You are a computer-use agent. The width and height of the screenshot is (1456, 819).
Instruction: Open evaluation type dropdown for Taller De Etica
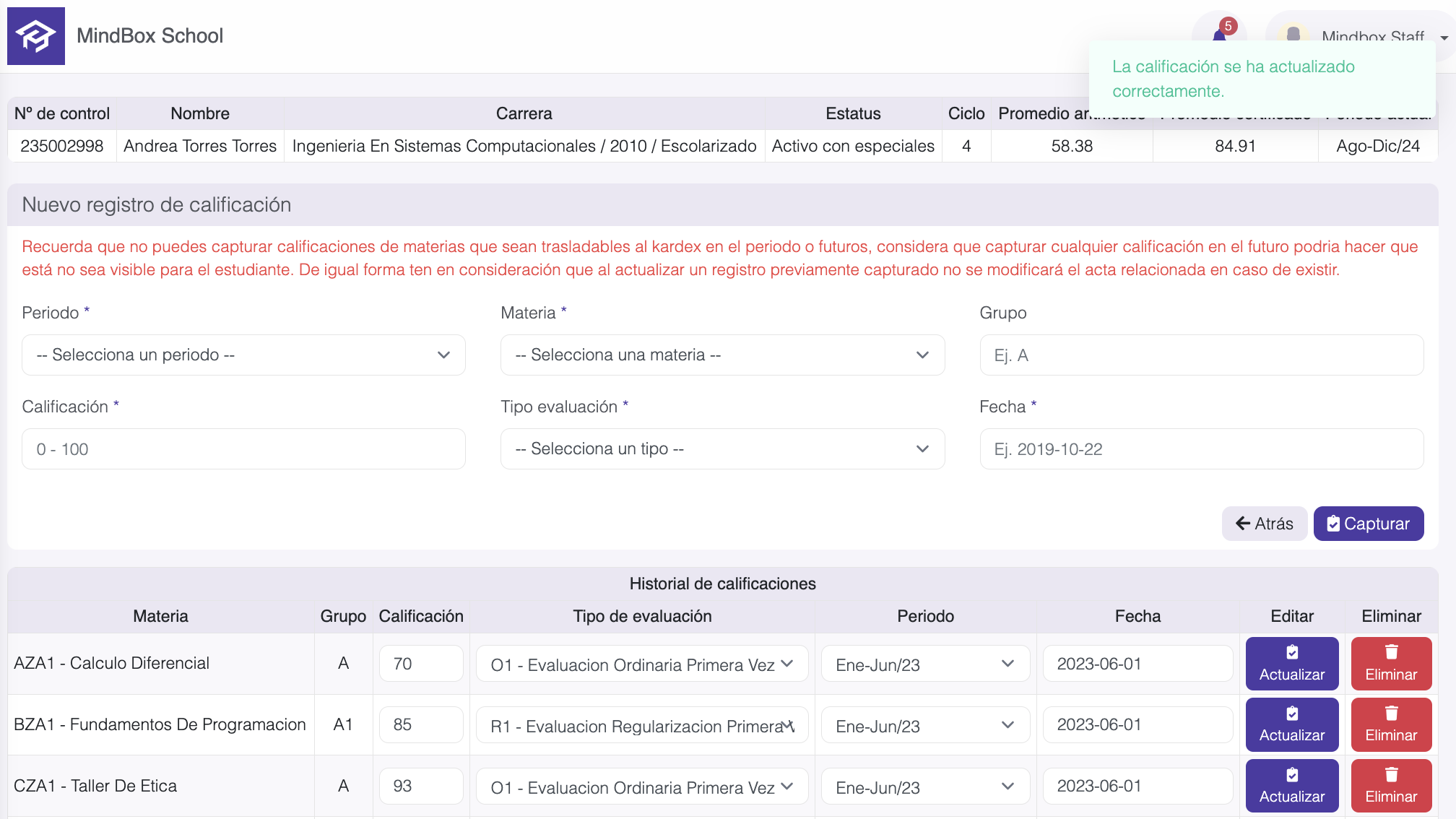coord(641,787)
